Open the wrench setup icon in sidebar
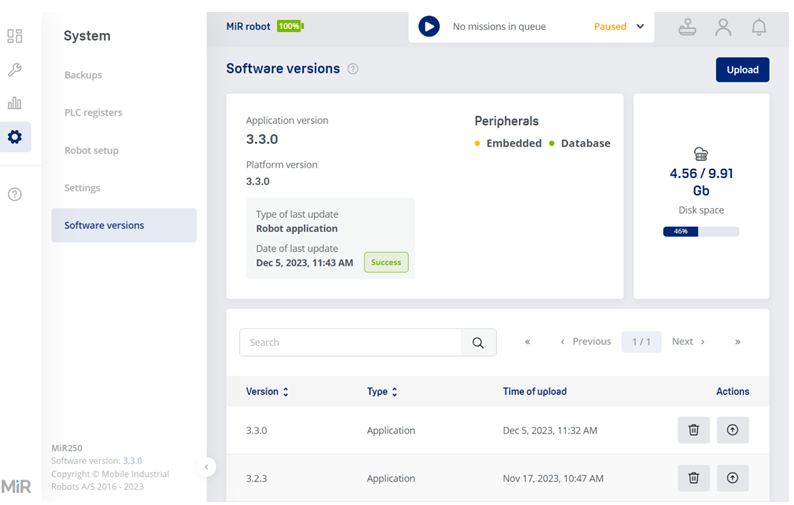This screenshot has height=505, width=794. [x=14, y=70]
